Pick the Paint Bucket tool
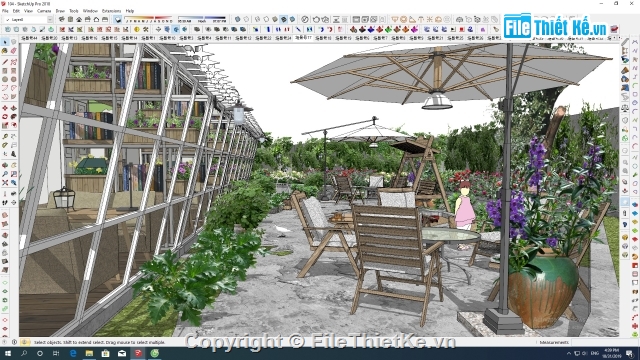The width and height of the screenshot is (640, 360). (x=5, y=51)
